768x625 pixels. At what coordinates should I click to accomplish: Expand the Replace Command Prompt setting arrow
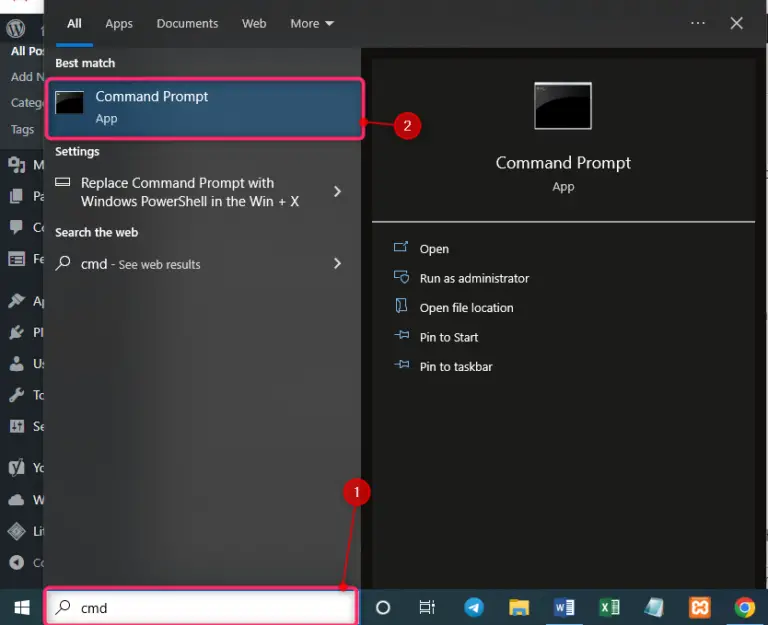click(337, 191)
